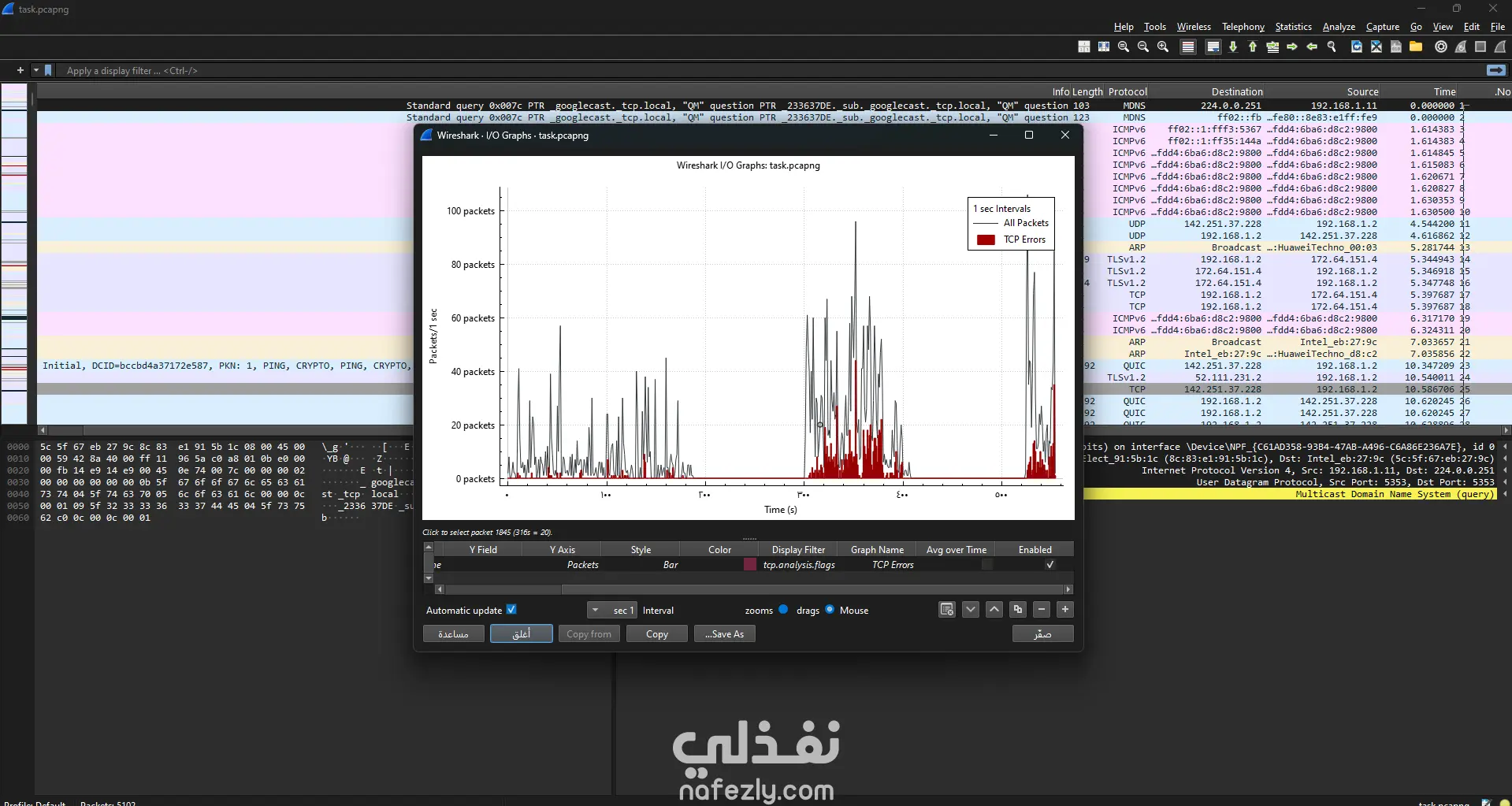
Task: Open the File menu
Action: click(1498, 27)
